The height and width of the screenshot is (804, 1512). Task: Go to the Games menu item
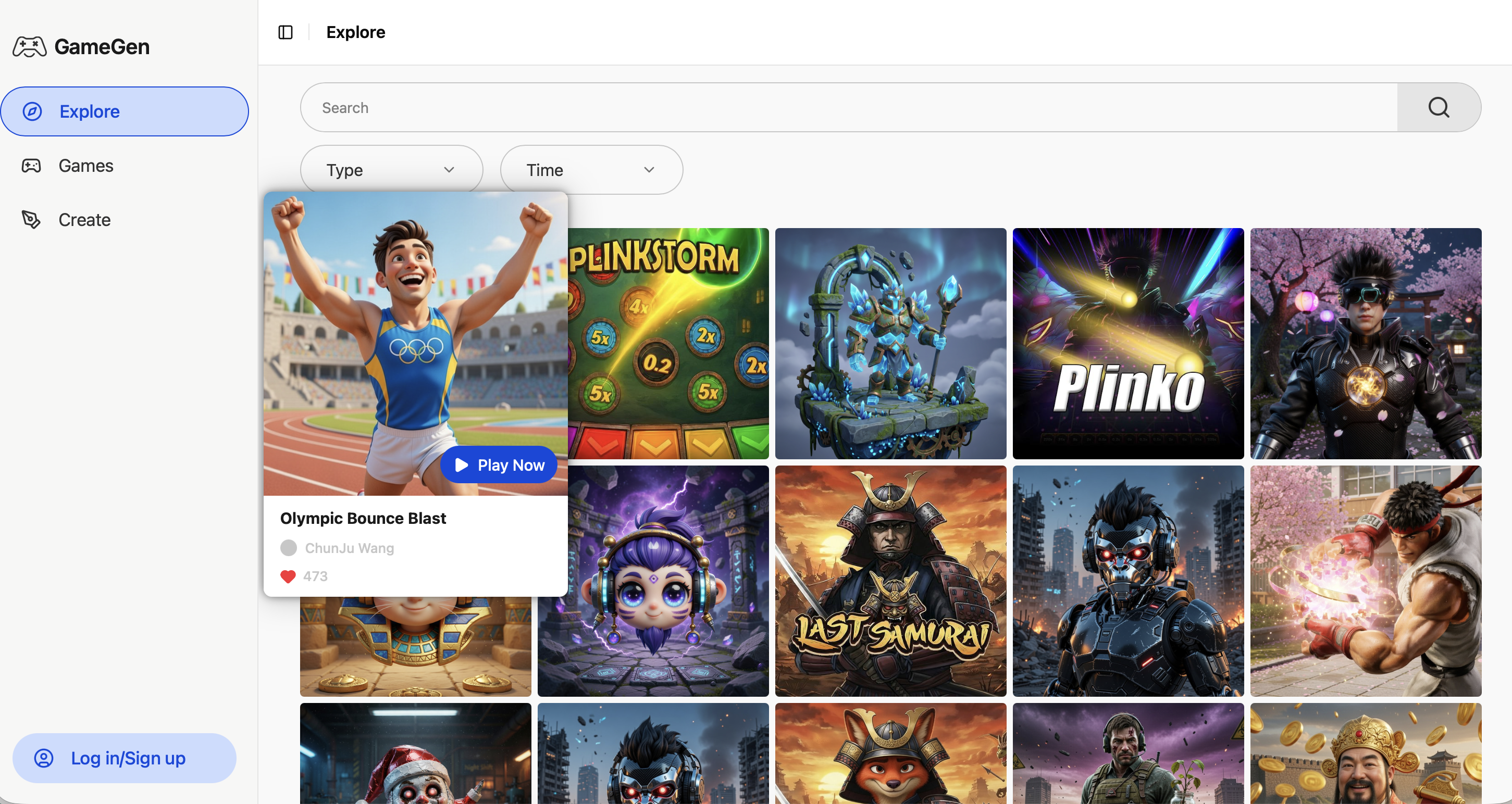pos(85,166)
